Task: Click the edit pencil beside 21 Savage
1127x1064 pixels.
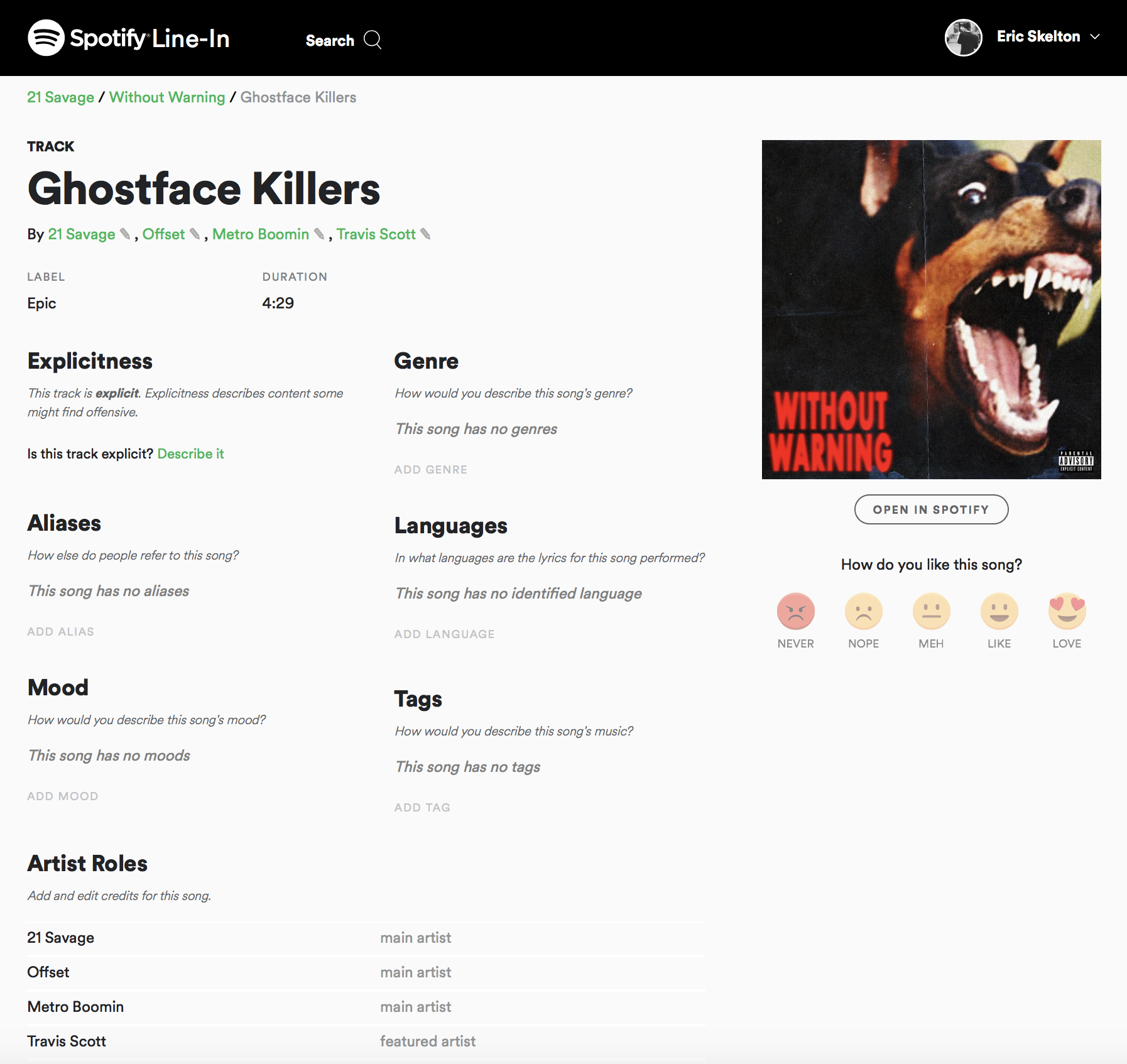Action: pos(125,234)
